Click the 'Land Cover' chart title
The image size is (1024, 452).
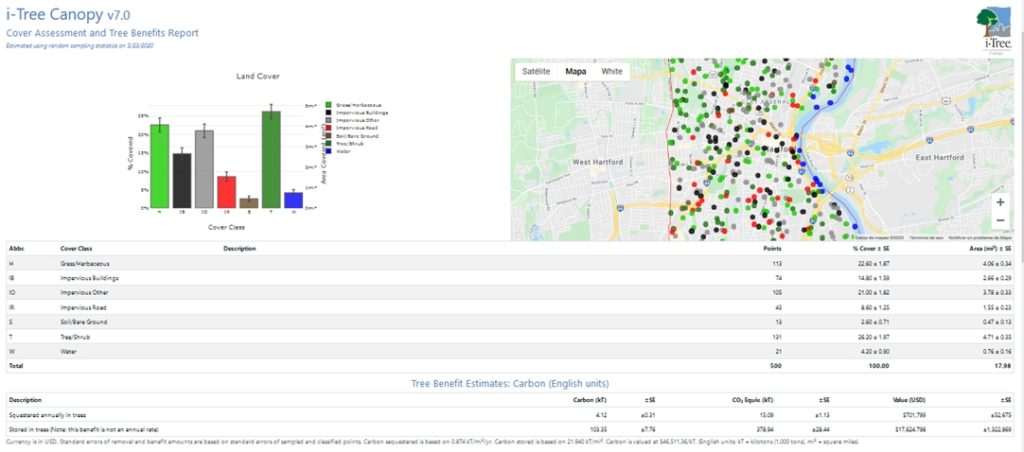pos(258,76)
